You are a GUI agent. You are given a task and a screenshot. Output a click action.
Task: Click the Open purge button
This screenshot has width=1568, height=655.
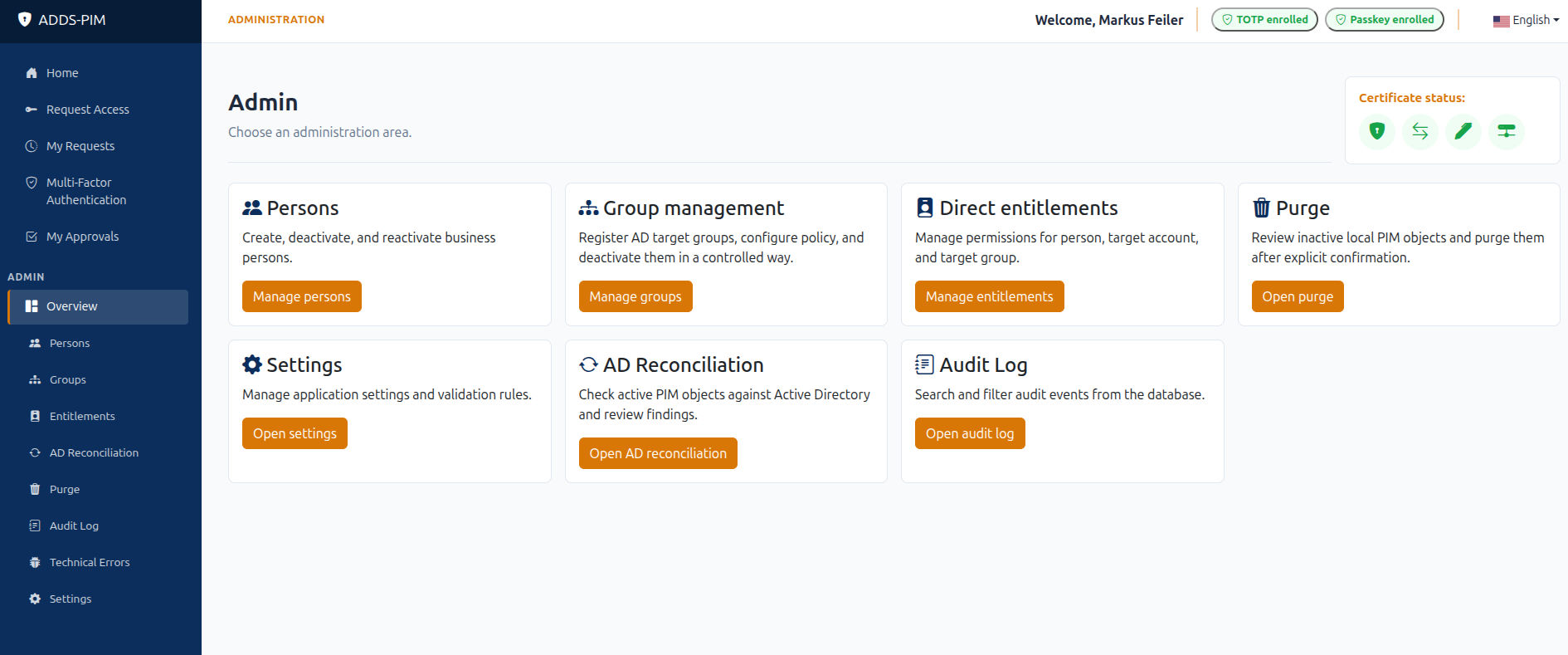pos(1298,296)
